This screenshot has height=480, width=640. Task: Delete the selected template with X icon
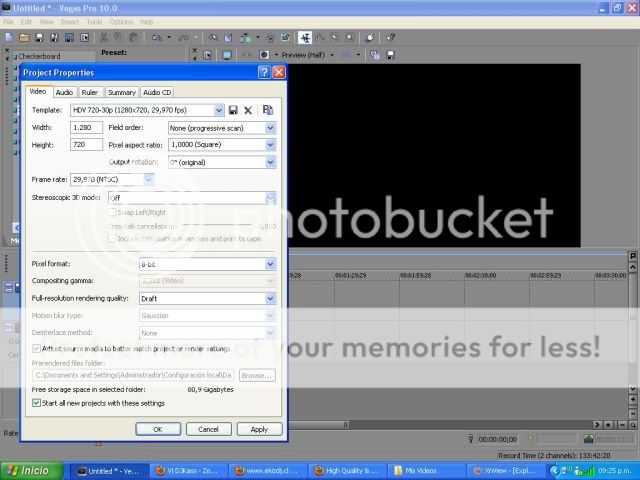coord(248,110)
